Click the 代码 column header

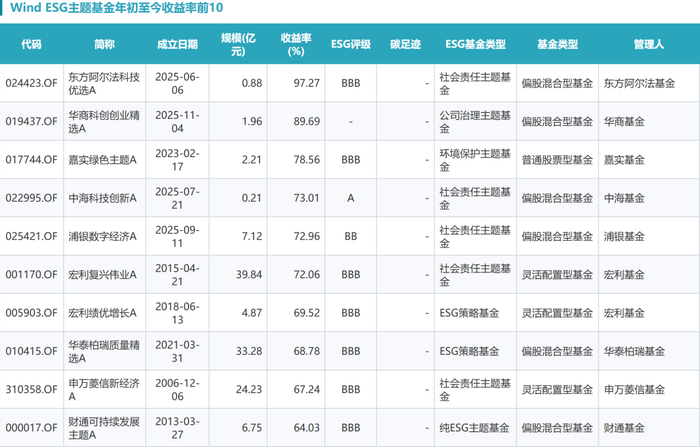coord(31,44)
